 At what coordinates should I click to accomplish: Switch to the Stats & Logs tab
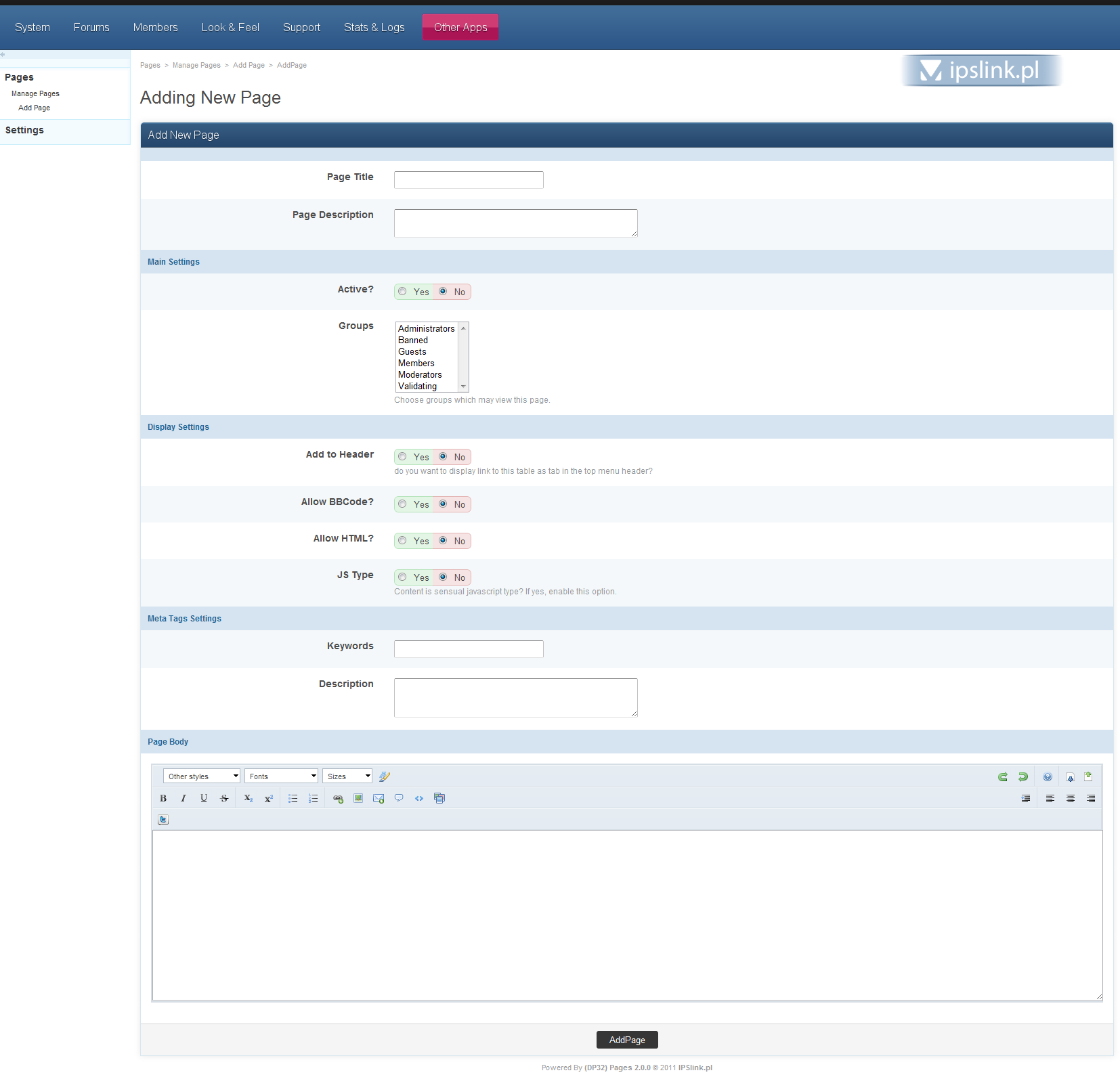coord(374,27)
